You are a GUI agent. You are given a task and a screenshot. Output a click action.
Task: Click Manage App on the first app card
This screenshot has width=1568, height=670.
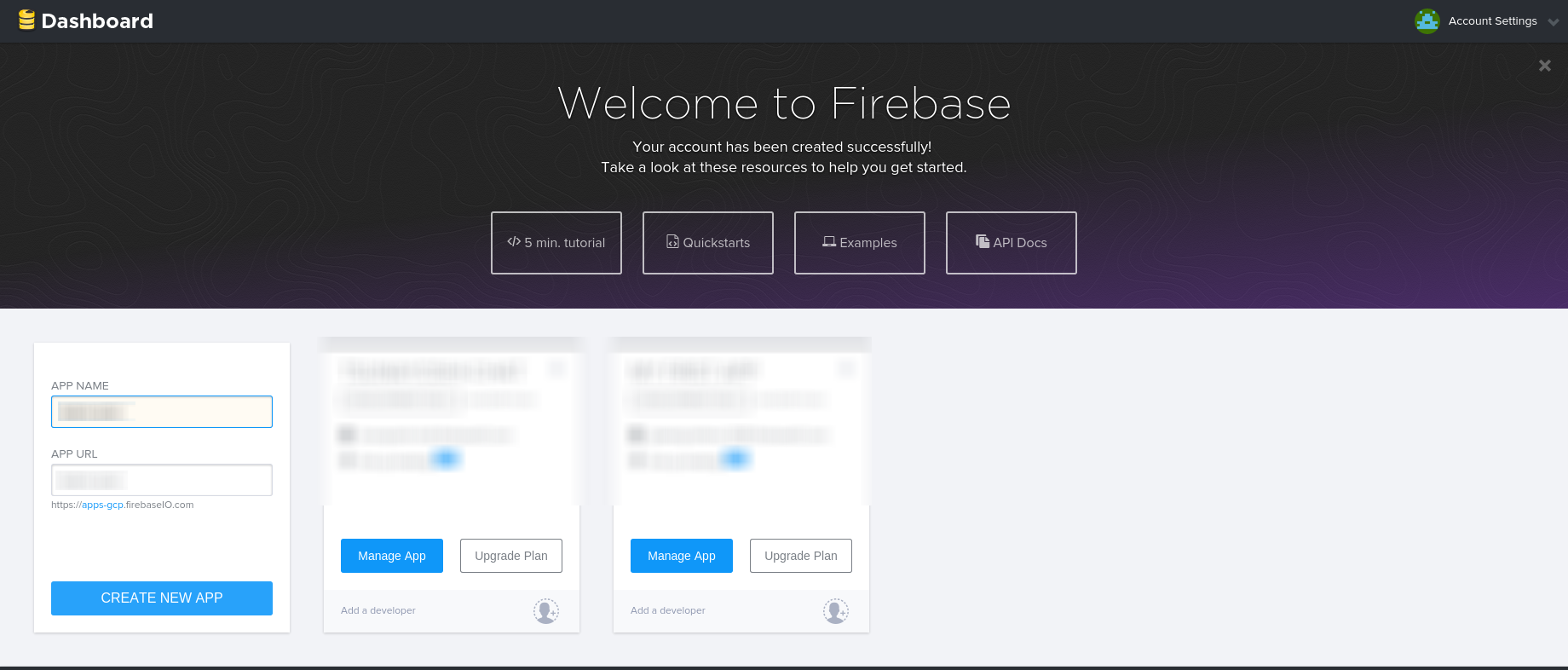pyautogui.click(x=392, y=556)
